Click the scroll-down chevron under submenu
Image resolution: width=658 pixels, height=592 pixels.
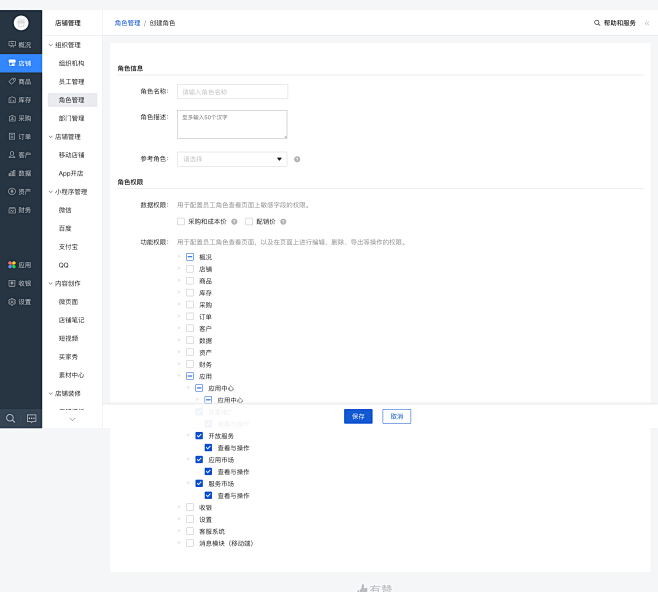click(x=73, y=419)
